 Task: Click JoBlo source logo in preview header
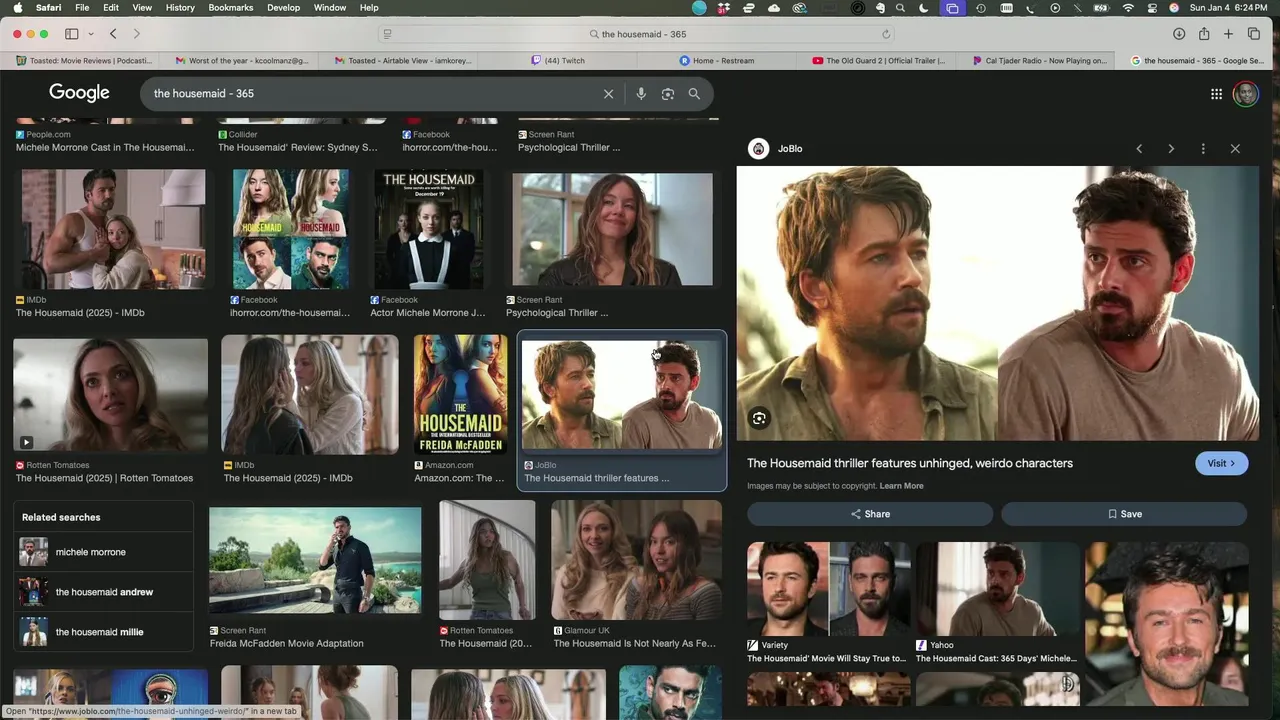tap(758, 149)
